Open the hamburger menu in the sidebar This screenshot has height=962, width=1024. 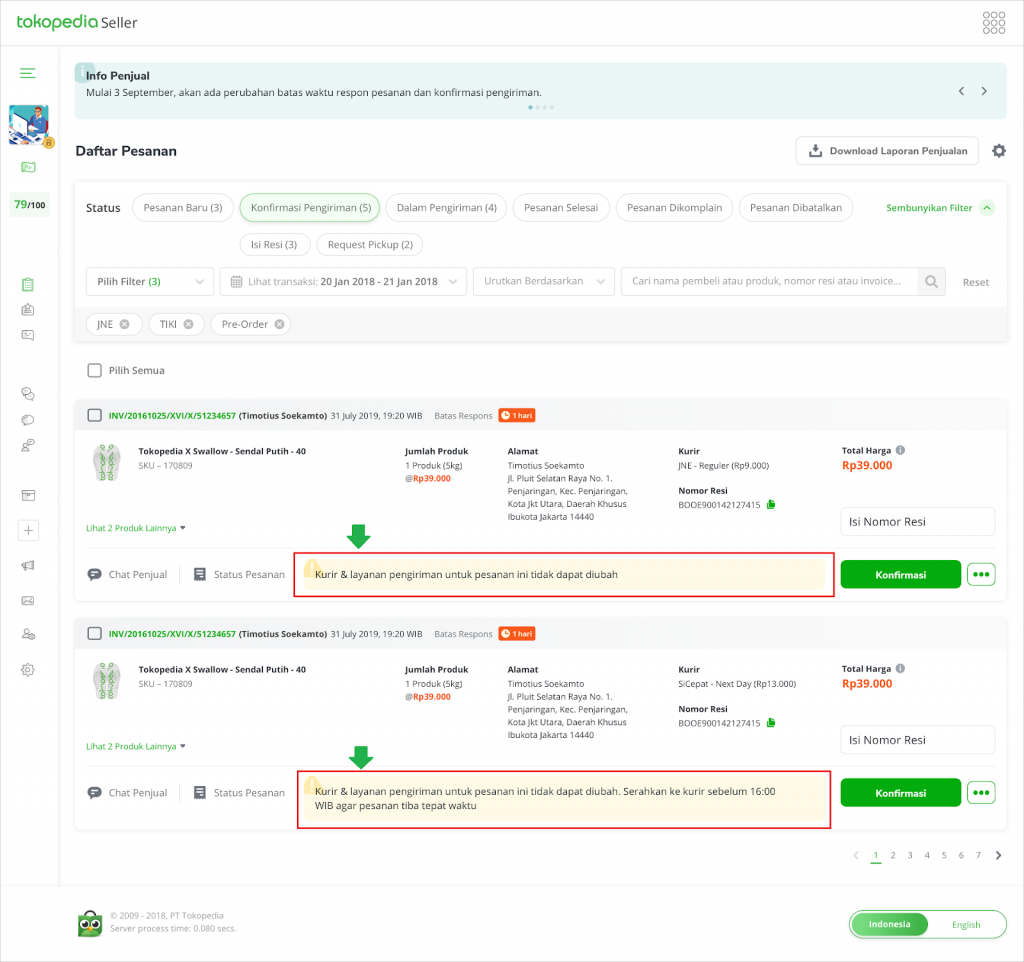click(27, 73)
